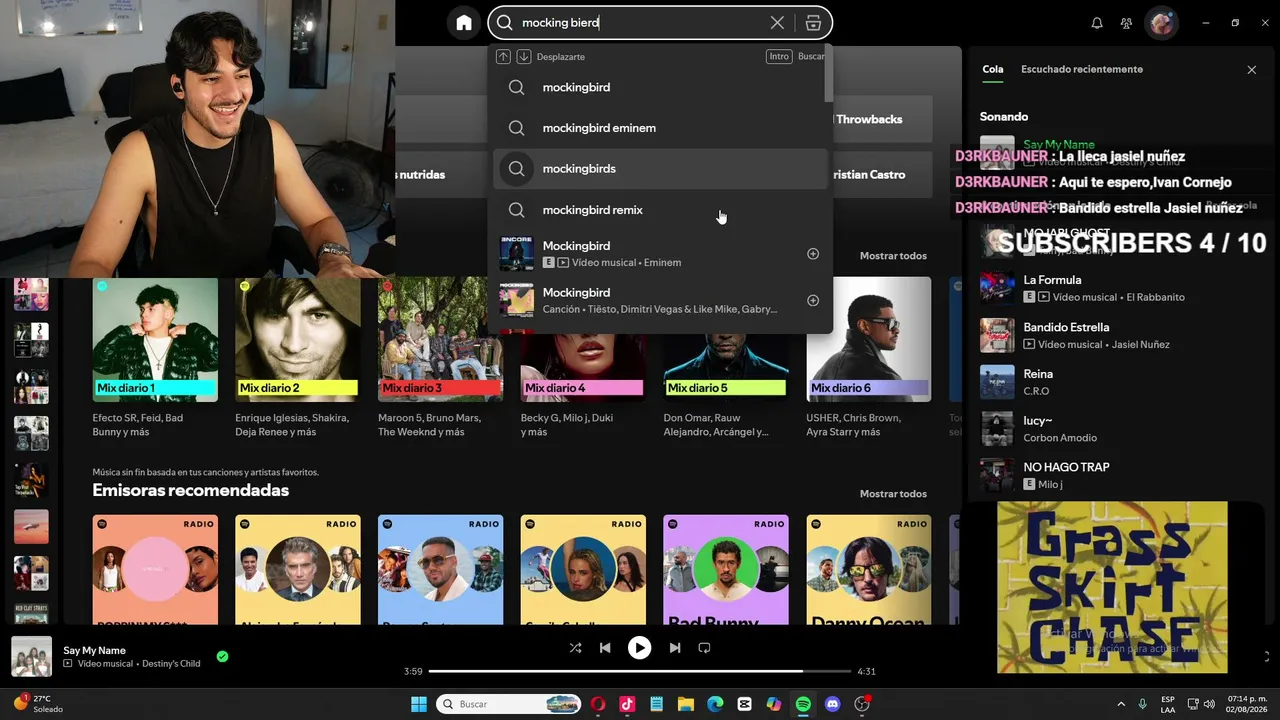Select the "mockingbird remix" suggestion
Viewport: 1280px width, 720px height.
pos(660,210)
